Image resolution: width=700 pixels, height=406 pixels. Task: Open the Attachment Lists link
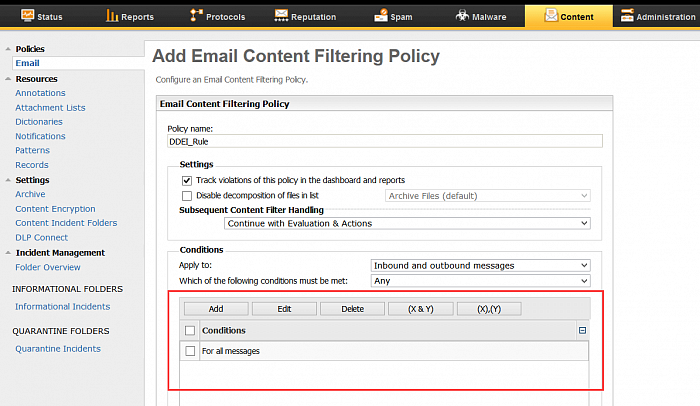(x=50, y=108)
